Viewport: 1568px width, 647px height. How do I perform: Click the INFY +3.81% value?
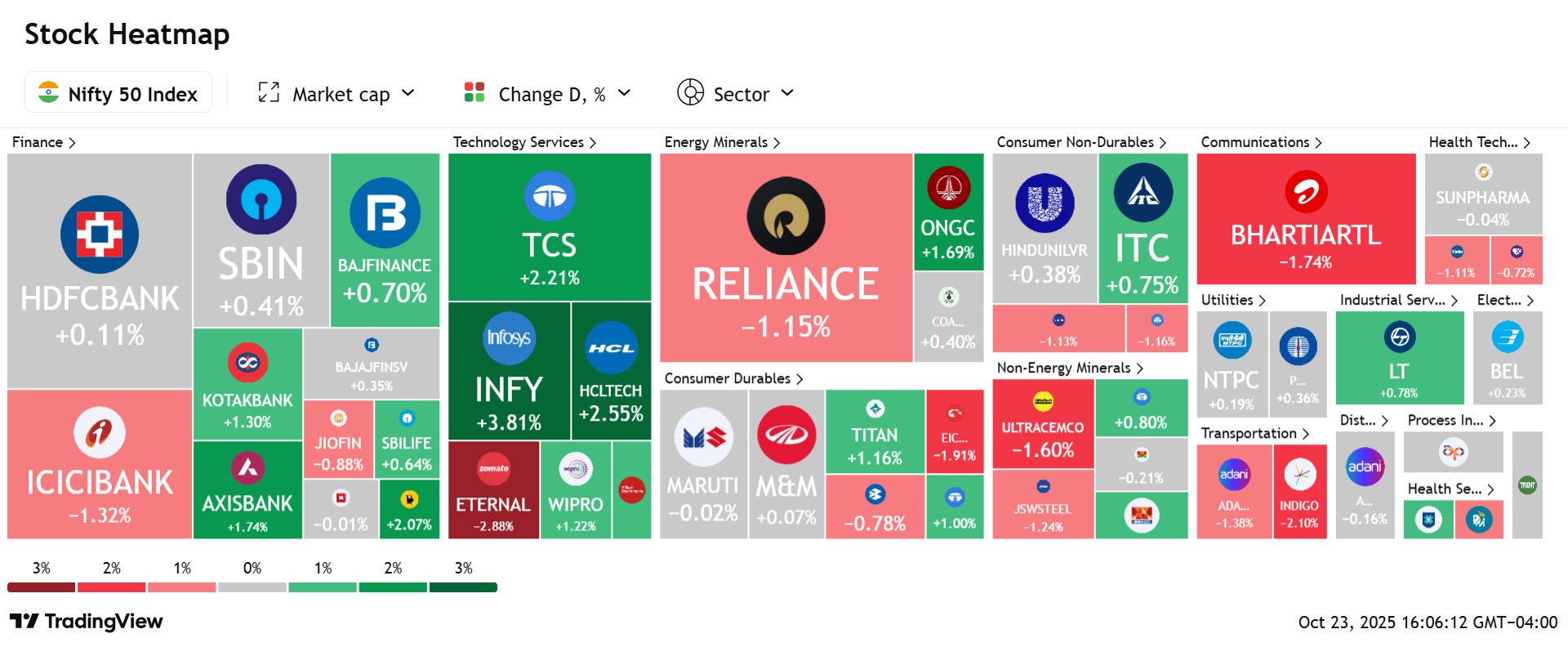click(x=509, y=422)
